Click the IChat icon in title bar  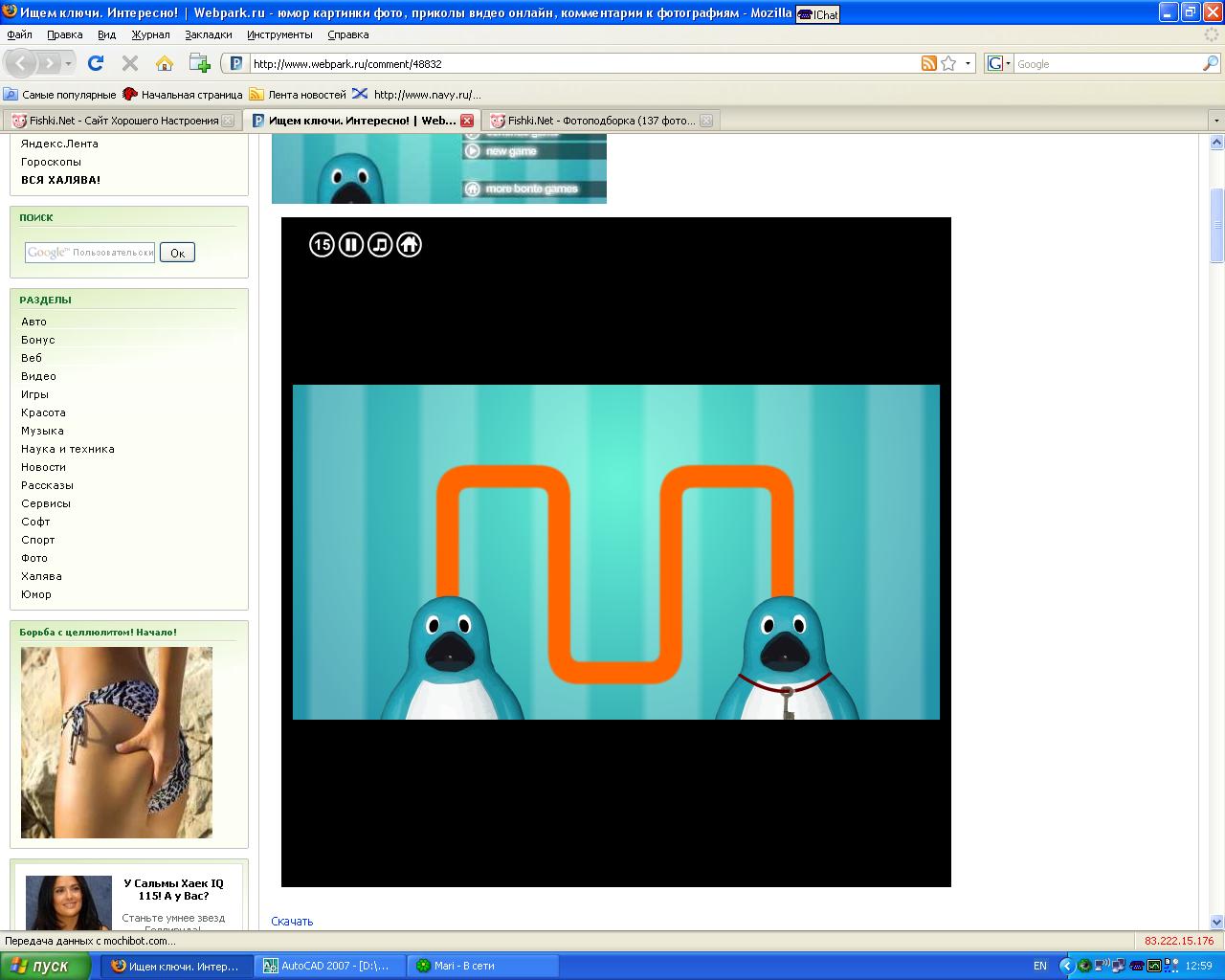point(817,13)
